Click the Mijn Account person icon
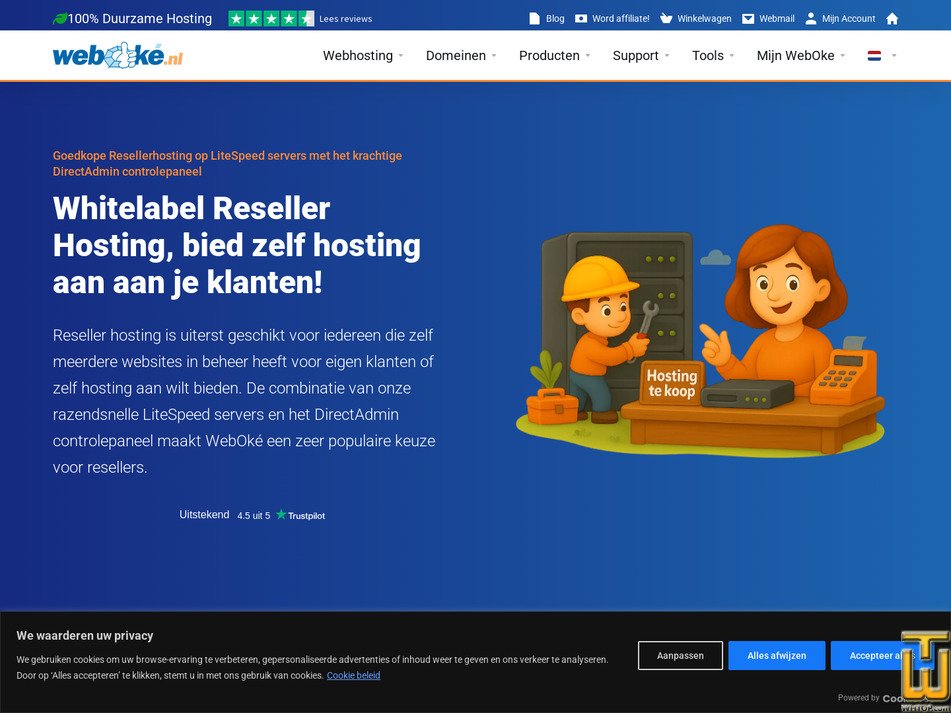Image resolution: width=951 pixels, height=713 pixels. coord(811,19)
